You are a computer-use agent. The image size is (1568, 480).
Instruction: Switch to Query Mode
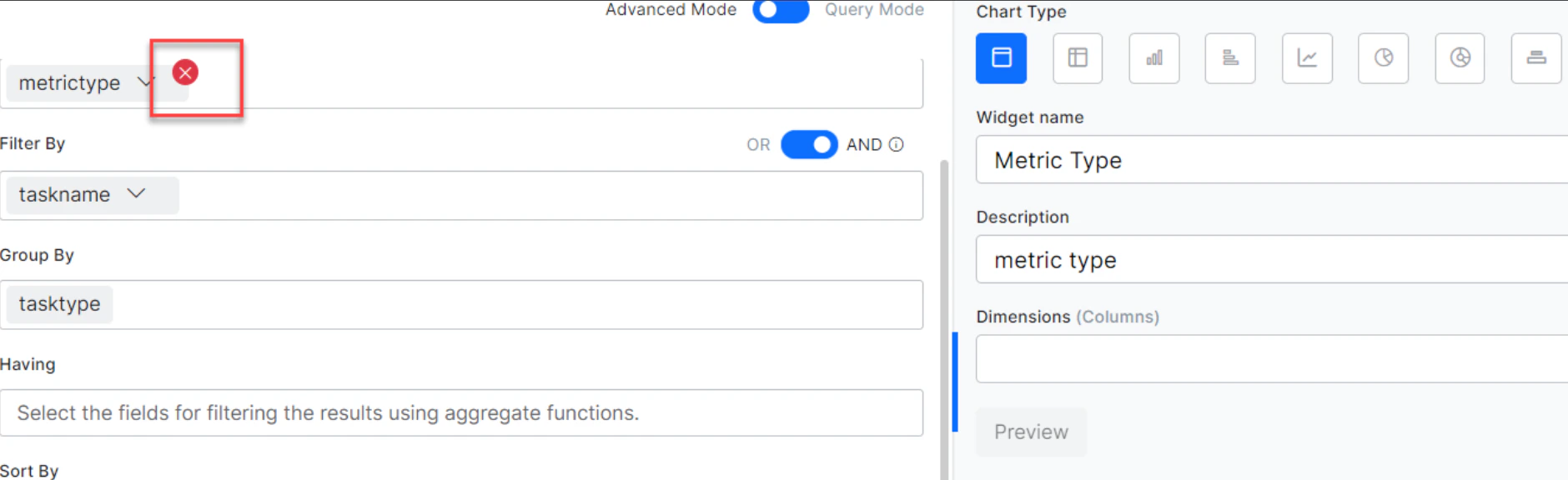pos(874,11)
